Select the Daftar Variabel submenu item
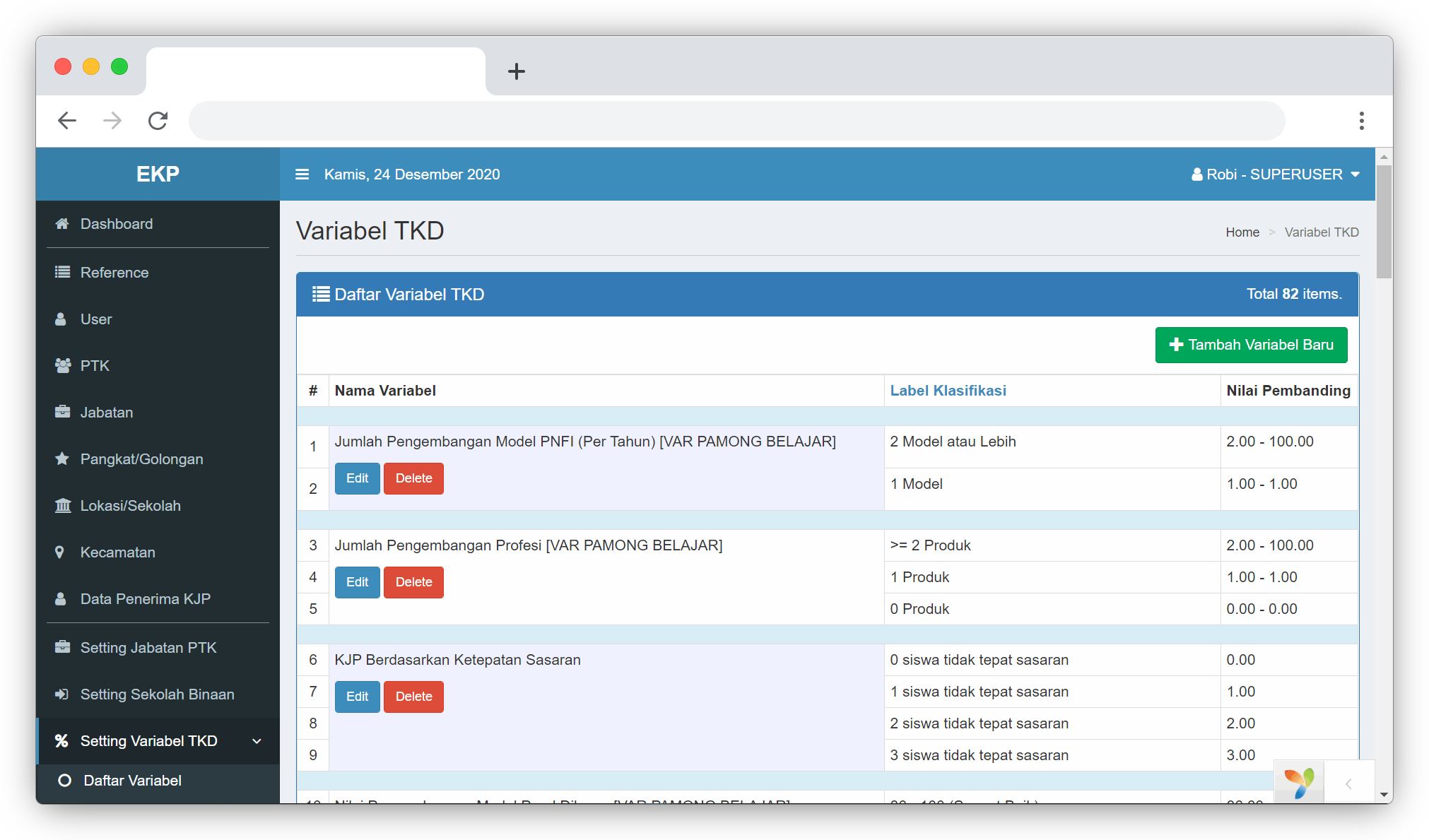This screenshot has width=1429, height=840. [x=158, y=781]
